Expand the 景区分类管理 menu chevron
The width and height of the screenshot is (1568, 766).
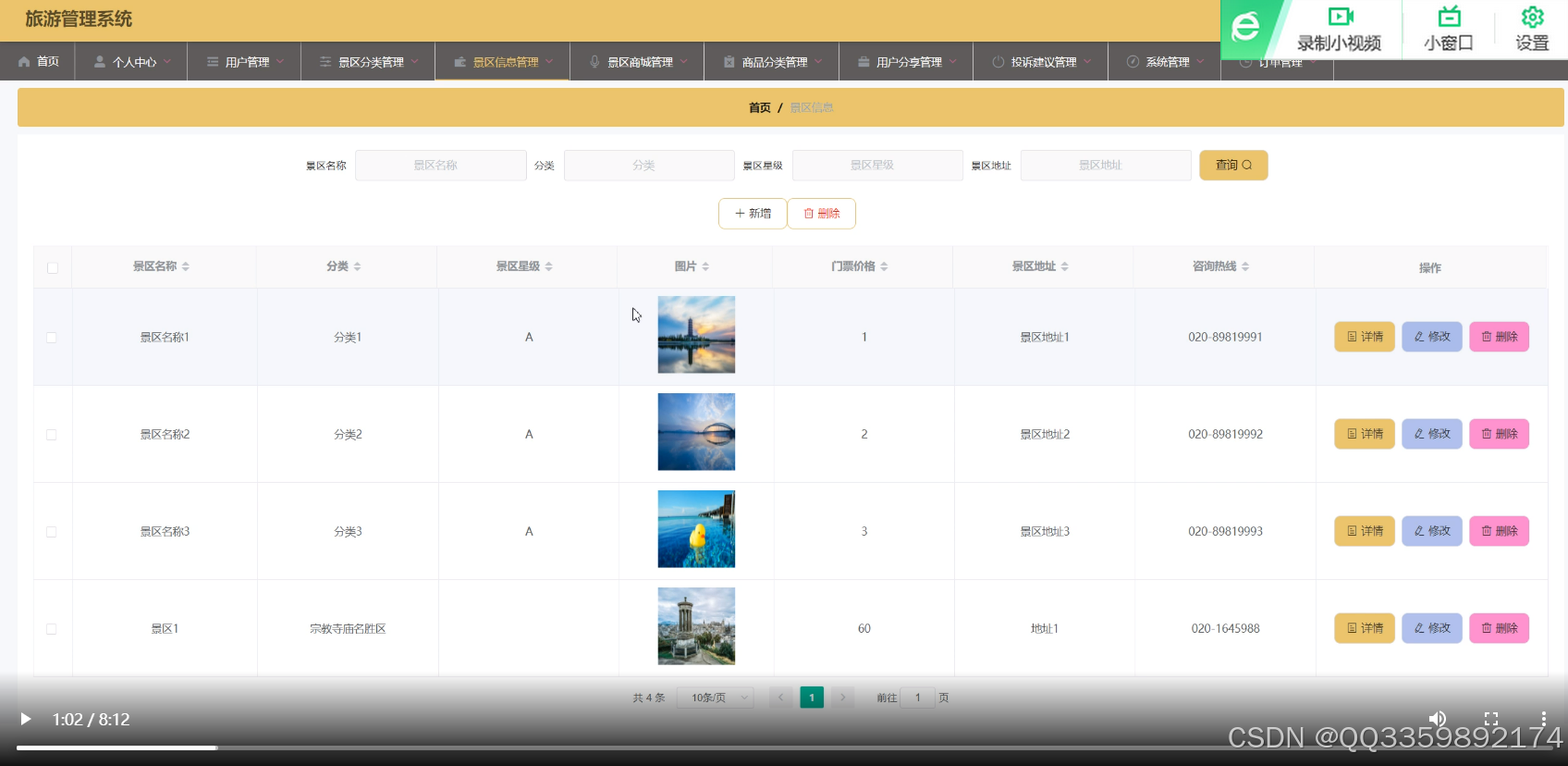tap(415, 62)
